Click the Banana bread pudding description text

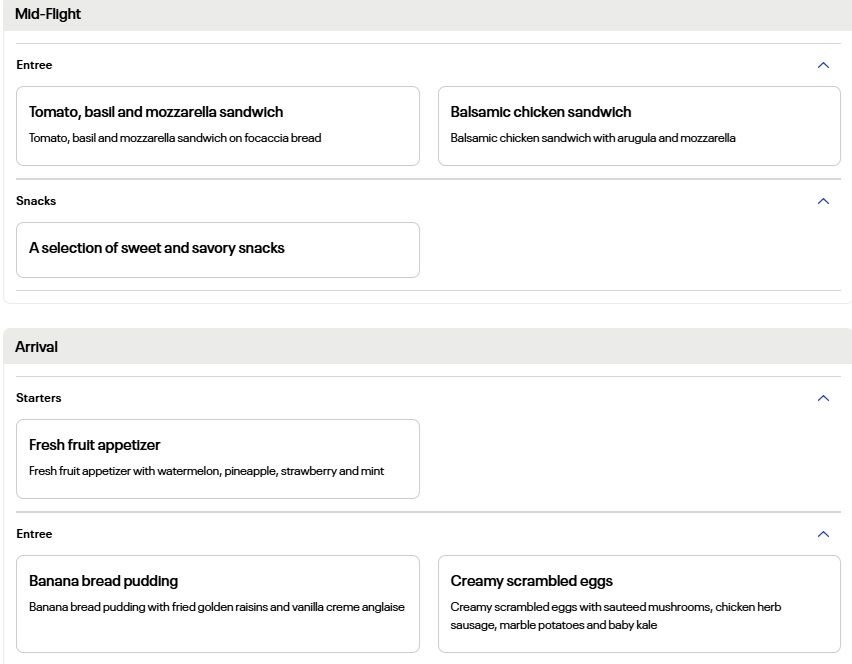point(217,607)
